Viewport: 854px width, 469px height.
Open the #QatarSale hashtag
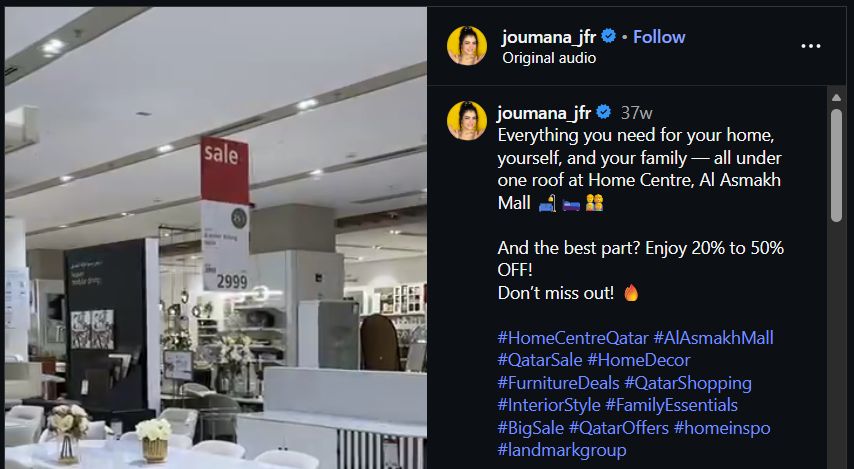pyautogui.click(x=540, y=360)
